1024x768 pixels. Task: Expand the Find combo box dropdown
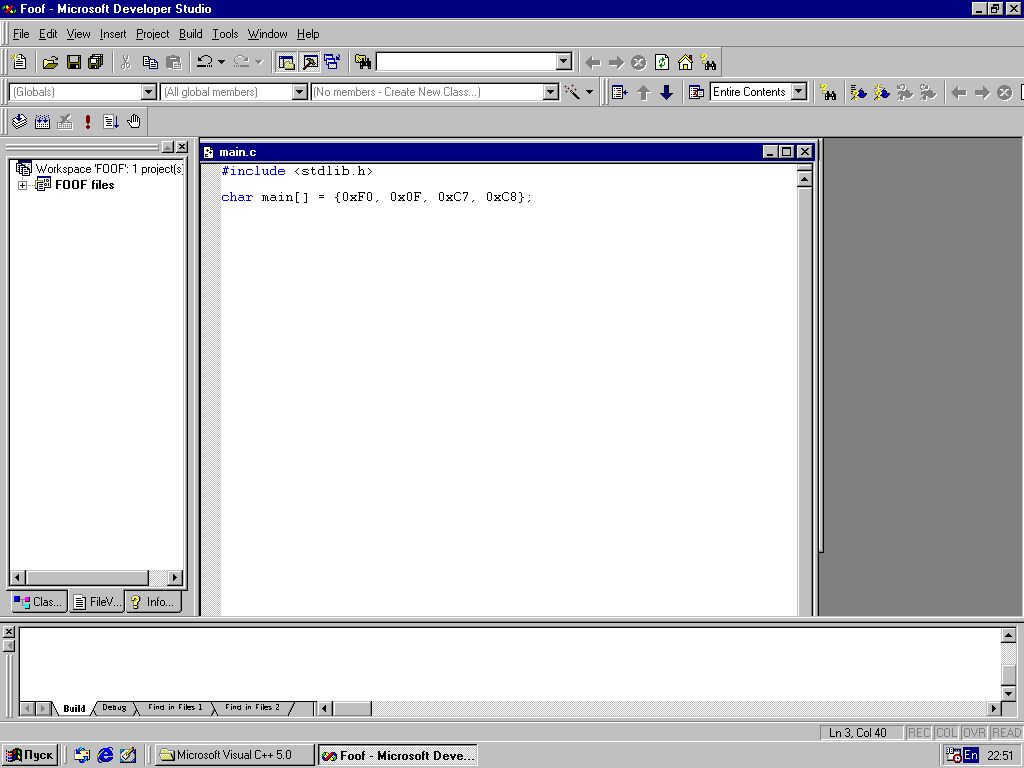pos(564,62)
